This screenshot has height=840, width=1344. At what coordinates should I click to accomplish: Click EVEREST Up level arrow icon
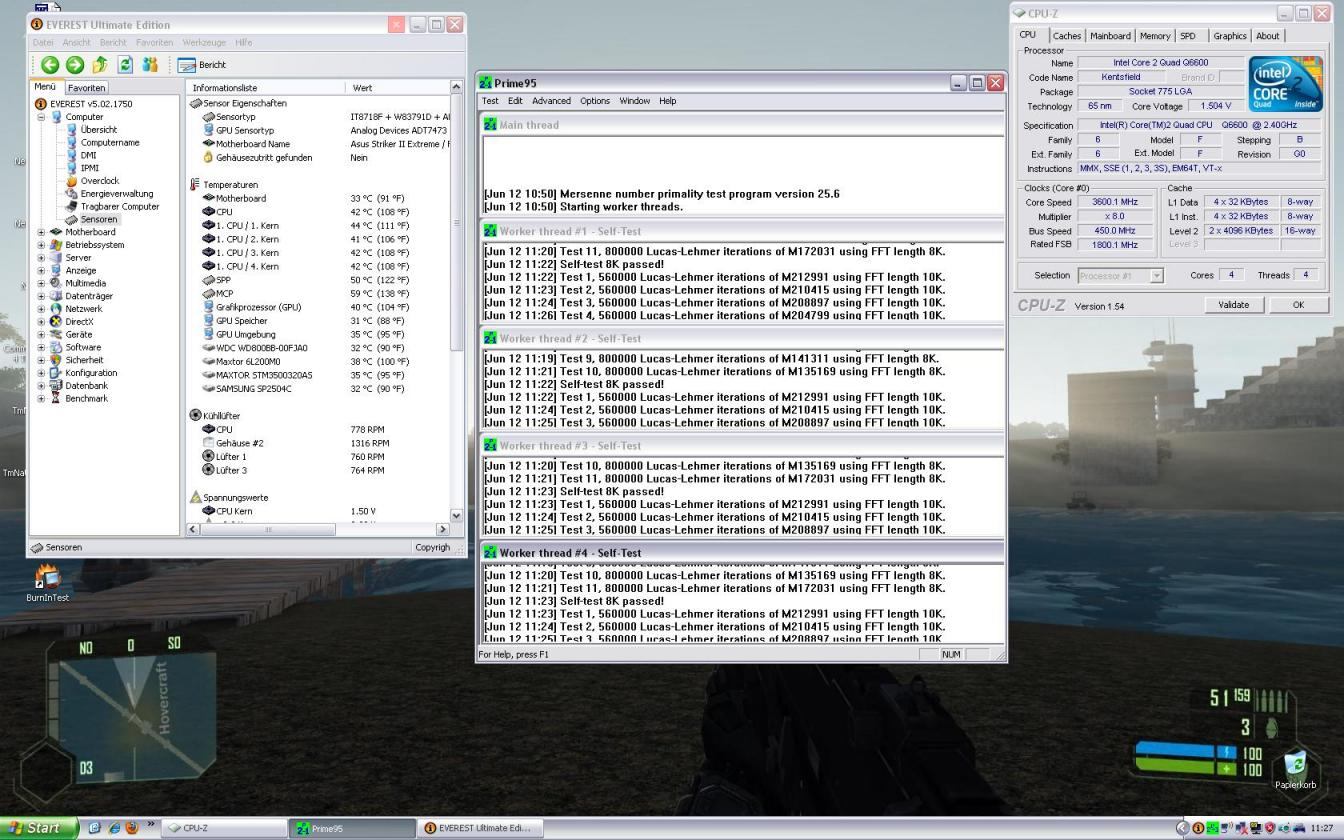pyautogui.click(x=100, y=65)
